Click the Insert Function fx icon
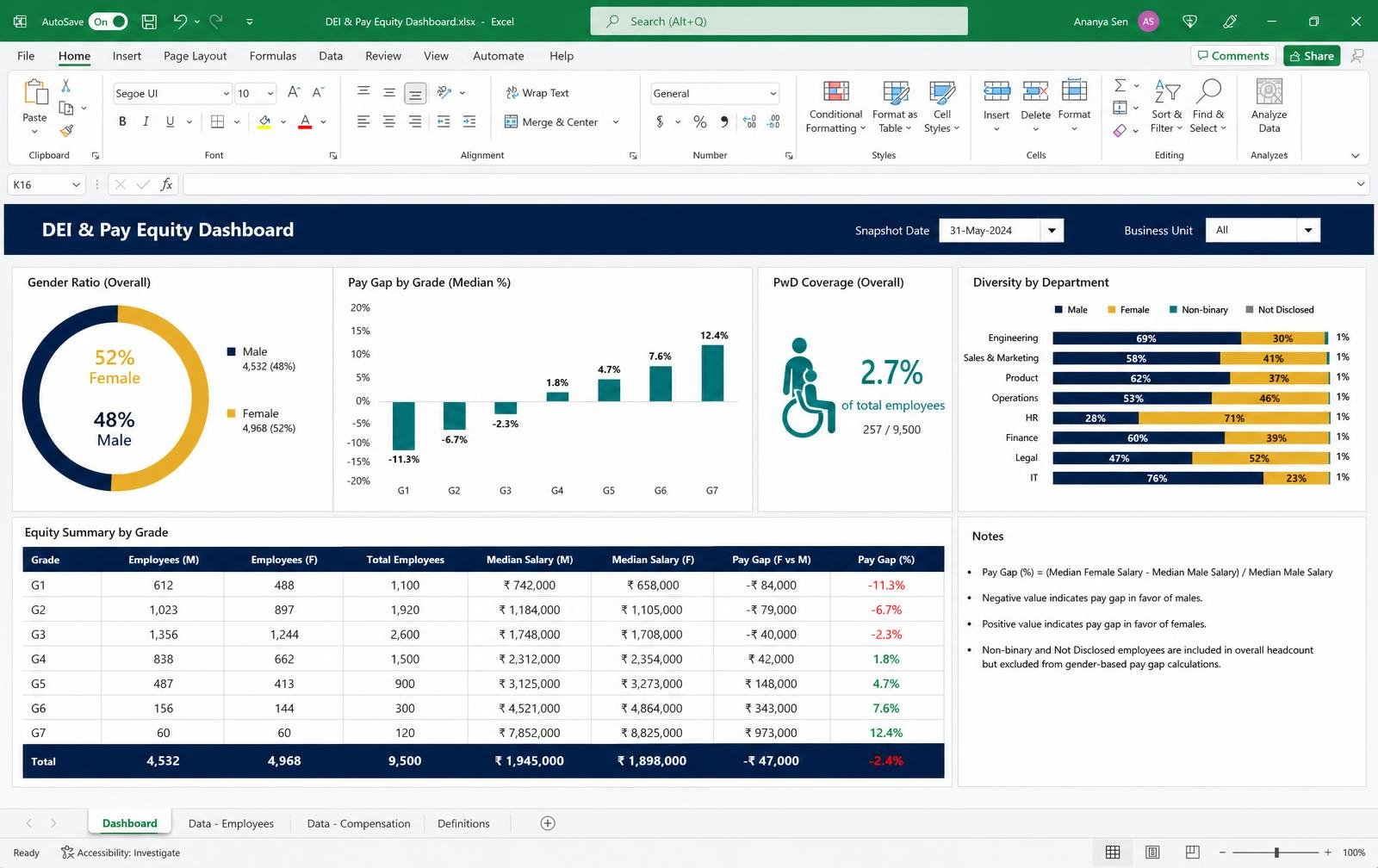 (166, 184)
